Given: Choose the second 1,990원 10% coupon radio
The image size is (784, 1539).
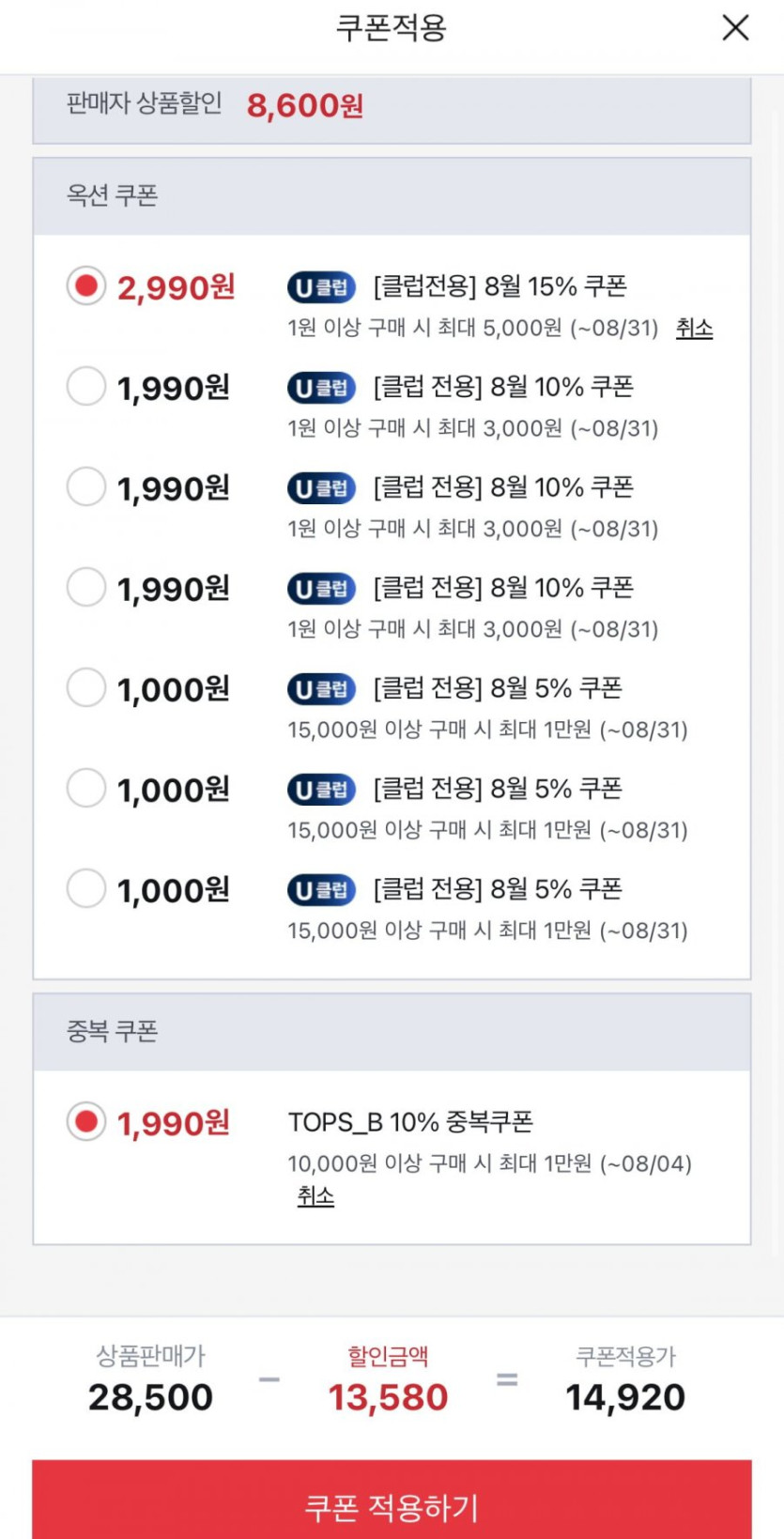Looking at the screenshot, I should [x=86, y=486].
